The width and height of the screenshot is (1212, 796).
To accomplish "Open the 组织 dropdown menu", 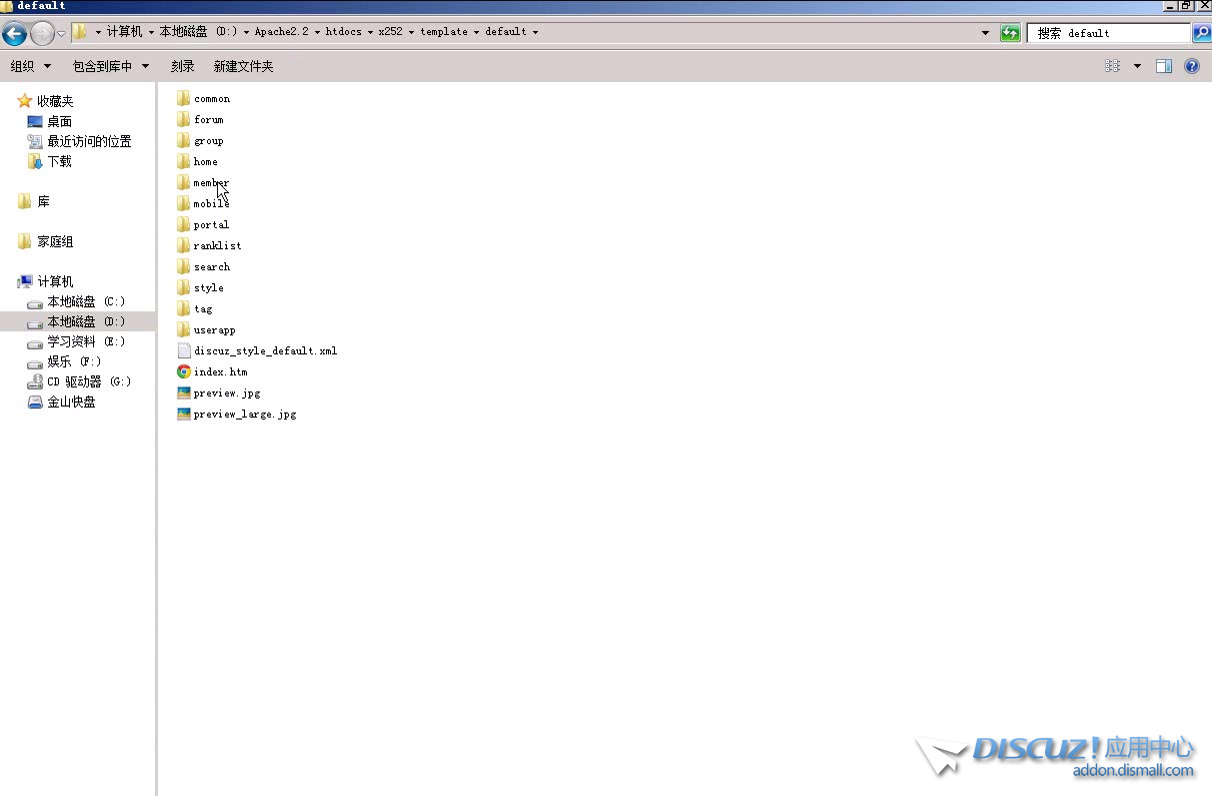I will [x=30, y=66].
